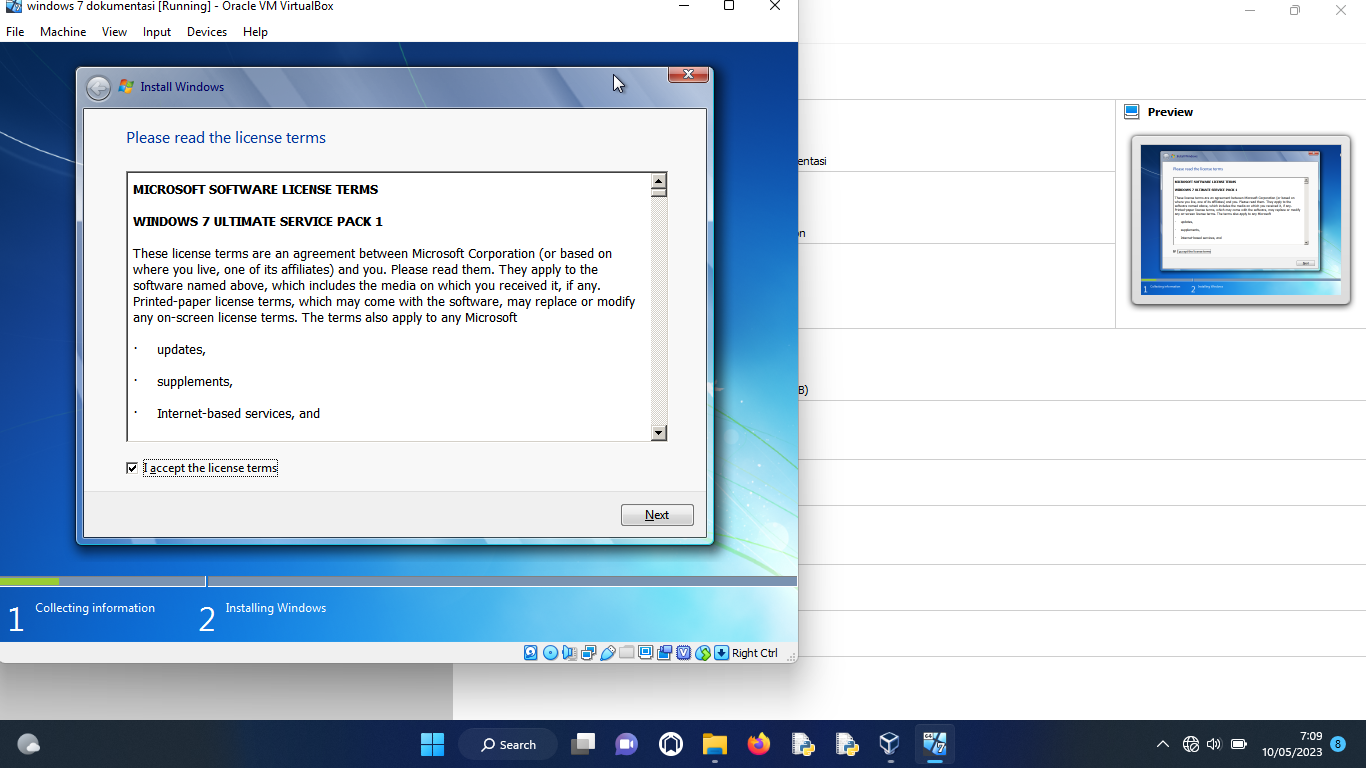Image resolution: width=1366 pixels, height=768 pixels.
Task: Click the 'Please read the license terms' heading
Action: coord(226,138)
